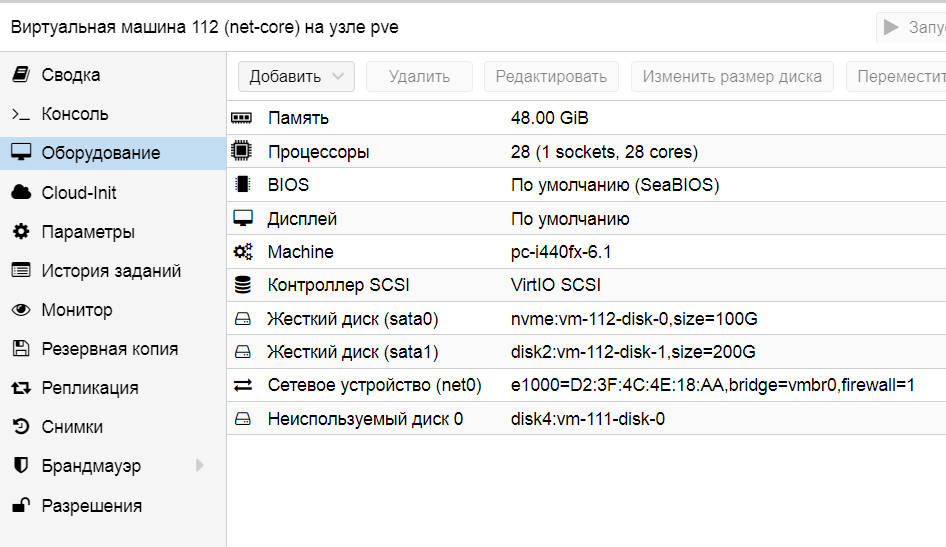Screen dimensions: 946x547
Task: Click the Replication arrows icon
Action: pyautogui.click(x=20, y=388)
